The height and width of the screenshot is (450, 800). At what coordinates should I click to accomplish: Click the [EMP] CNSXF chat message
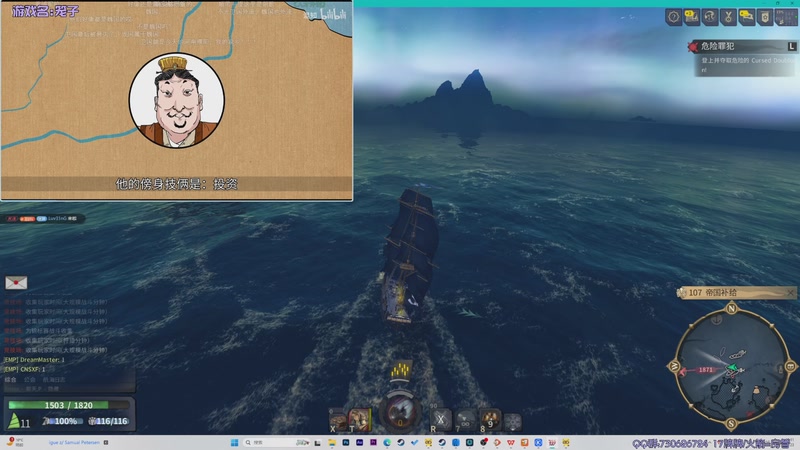(24, 369)
